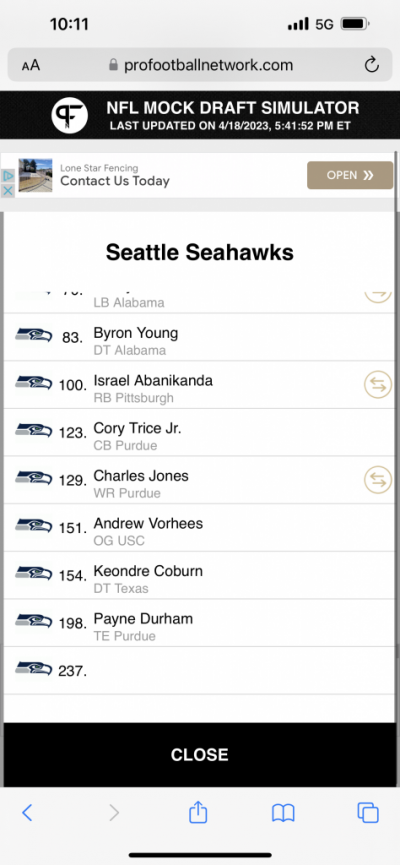The height and width of the screenshot is (865, 400).
Task: Click the OPEN button on the fencing ad
Action: 350,175
